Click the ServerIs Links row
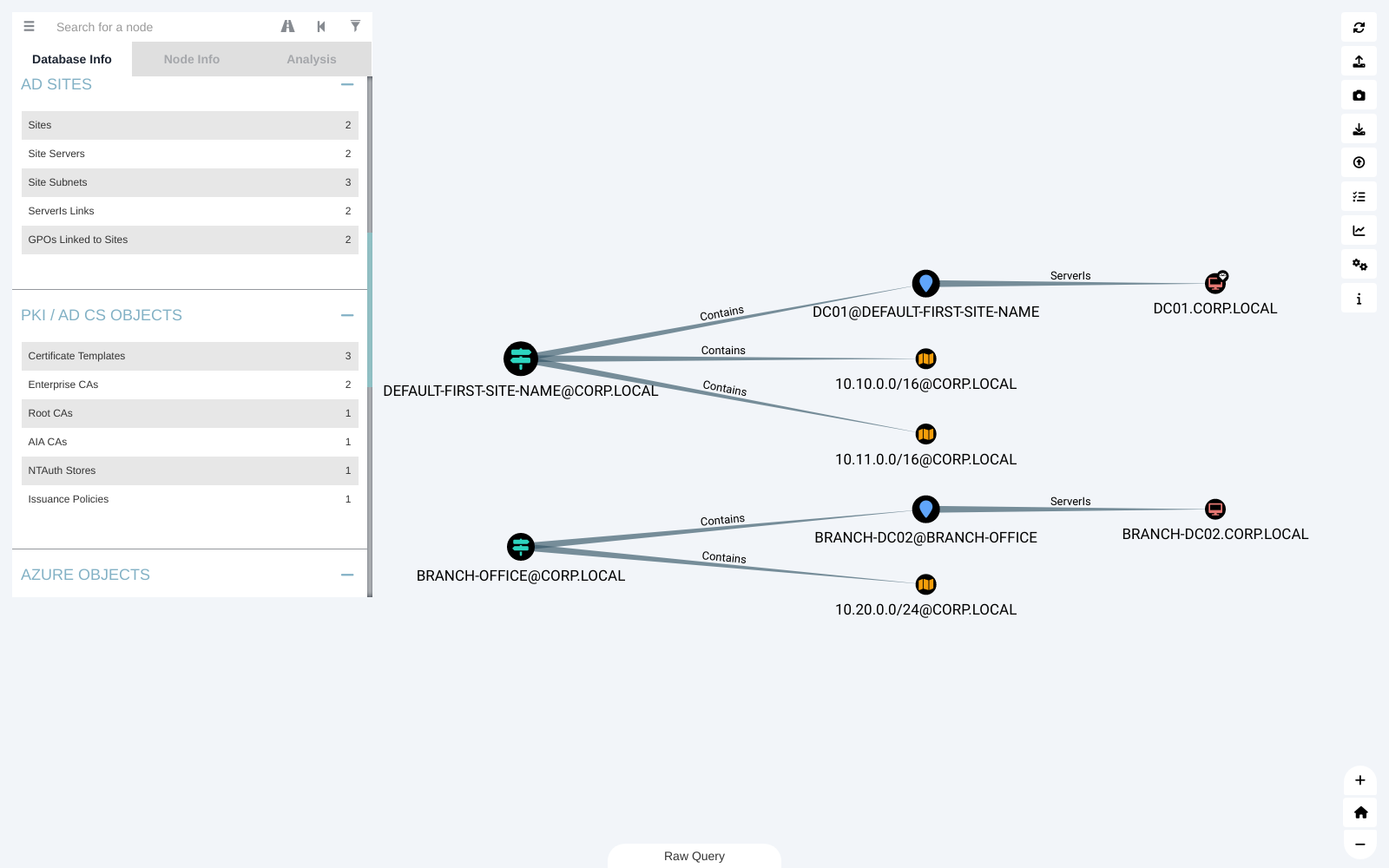The width and height of the screenshot is (1389, 868). tap(190, 211)
